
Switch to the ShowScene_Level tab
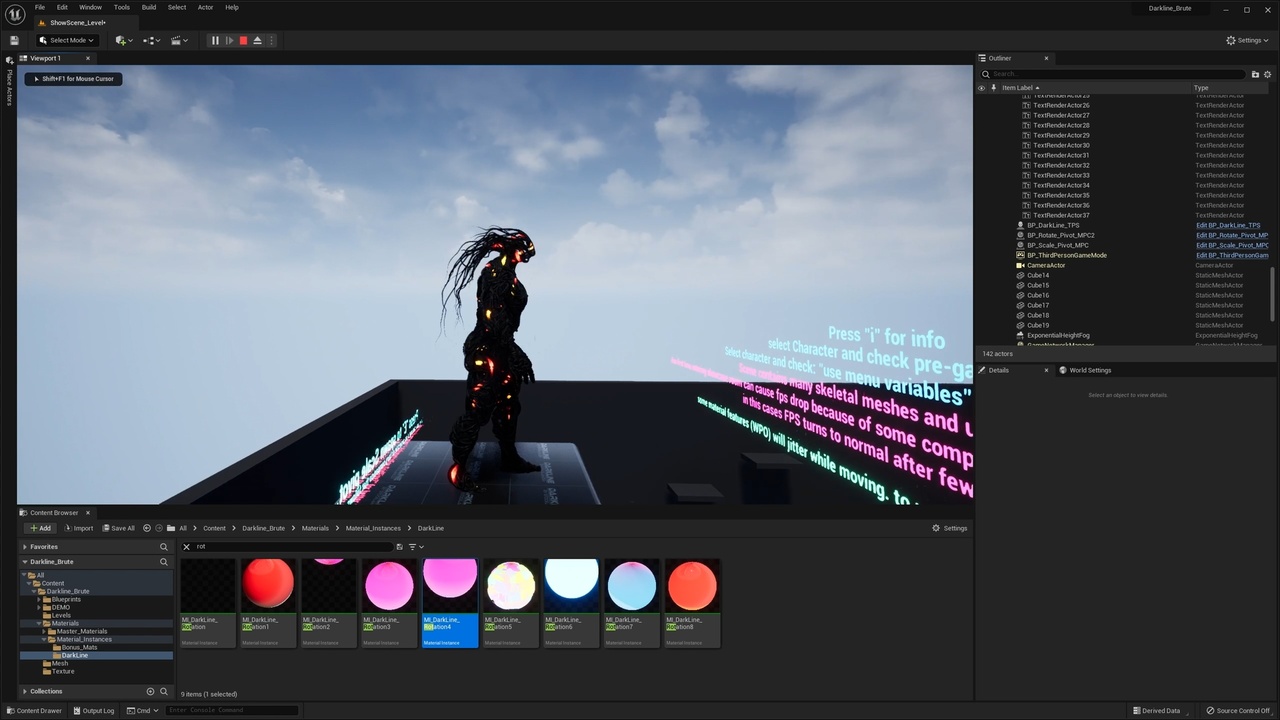click(x=77, y=22)
